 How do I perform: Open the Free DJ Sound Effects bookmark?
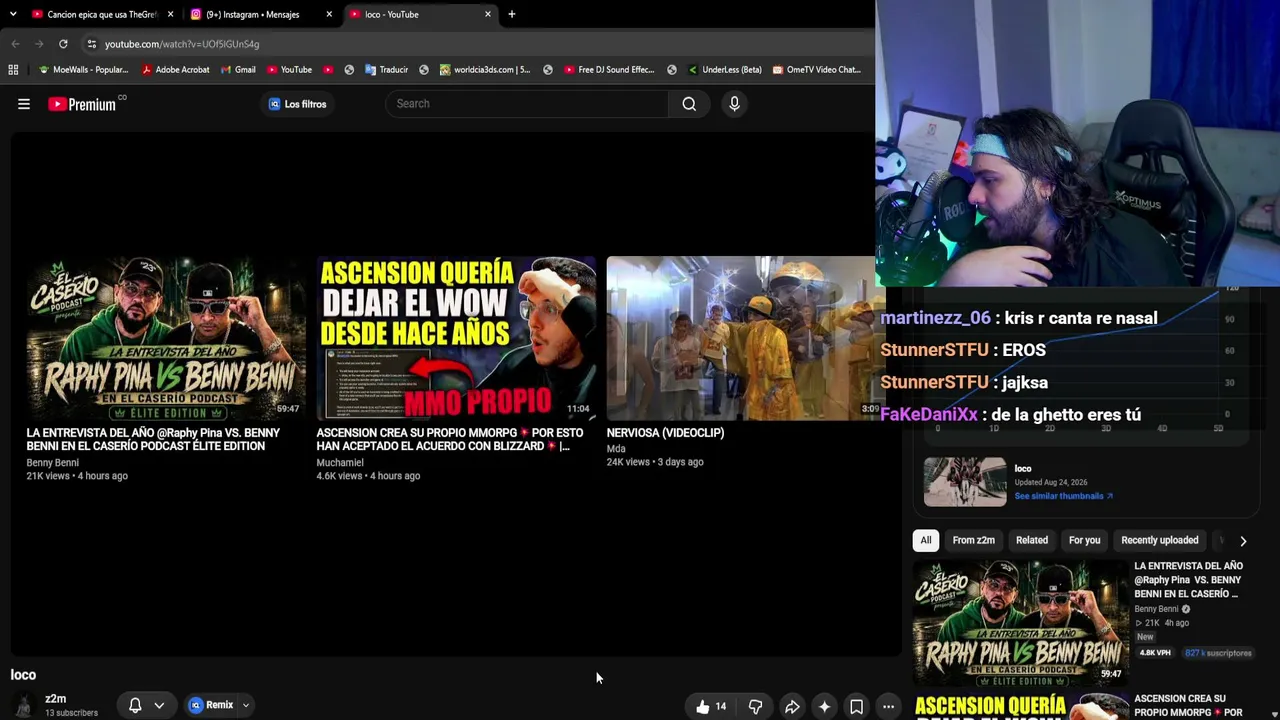tap(609, 70)
